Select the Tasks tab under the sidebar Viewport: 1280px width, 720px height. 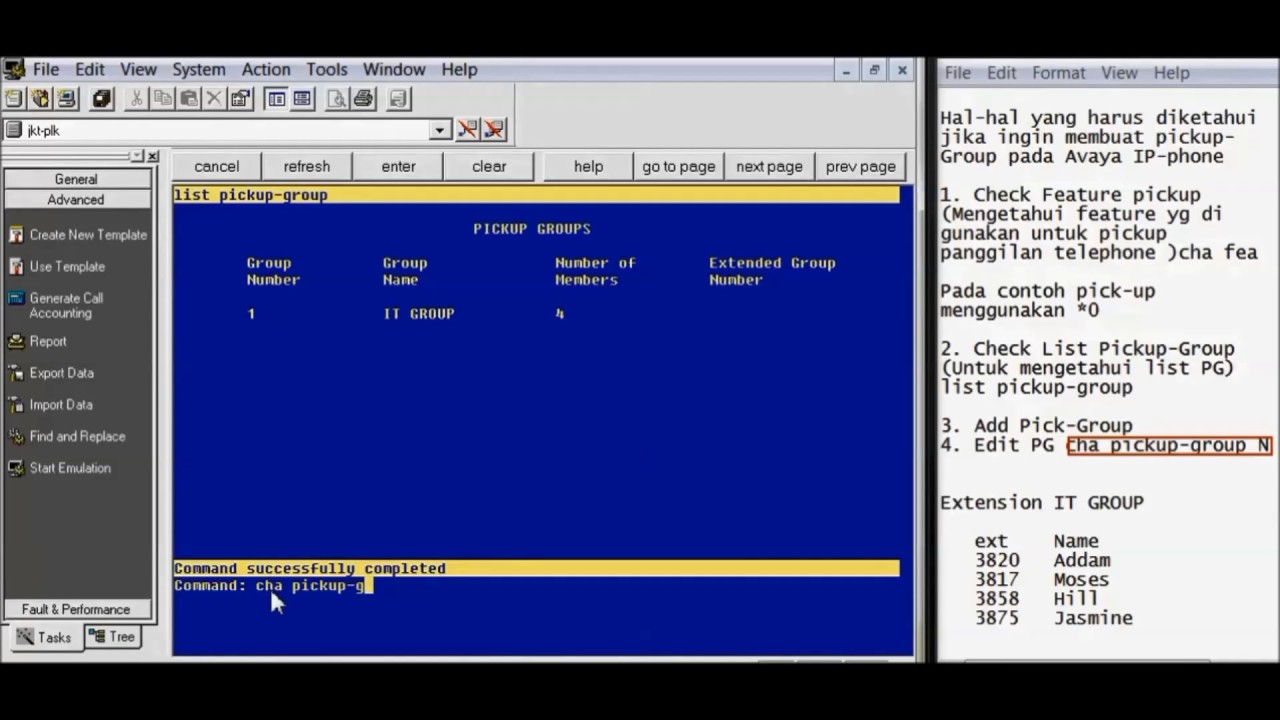click(43, 637)
